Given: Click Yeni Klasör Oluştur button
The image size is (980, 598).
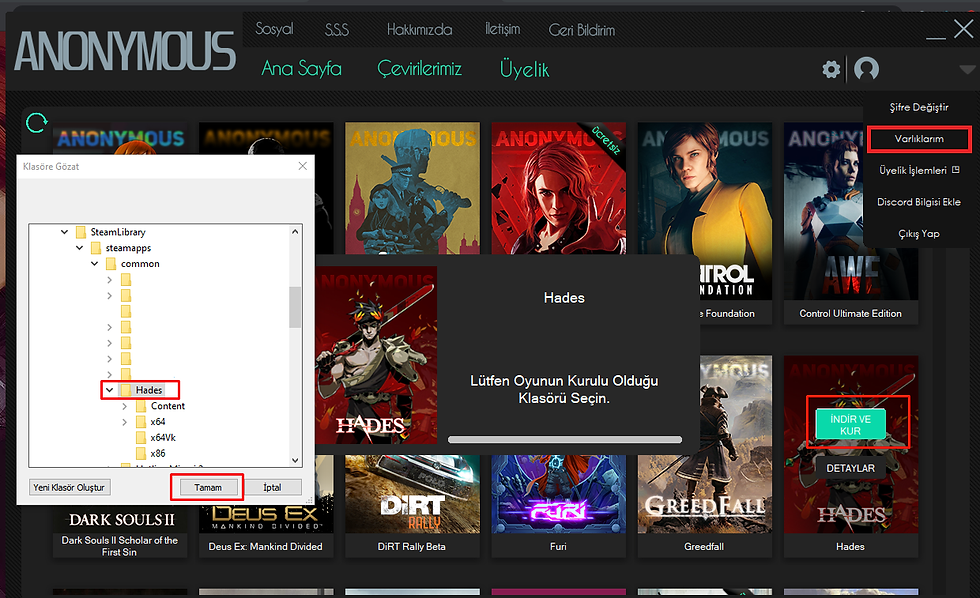Looking at the screenshot, I should pos(69,487).
